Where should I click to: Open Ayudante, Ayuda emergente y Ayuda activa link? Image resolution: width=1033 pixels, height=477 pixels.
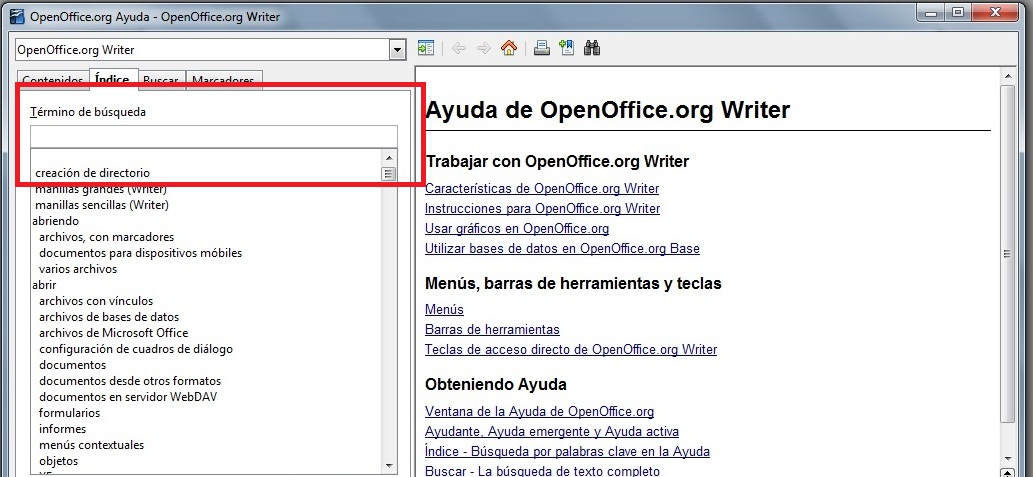tap(551, 432)
